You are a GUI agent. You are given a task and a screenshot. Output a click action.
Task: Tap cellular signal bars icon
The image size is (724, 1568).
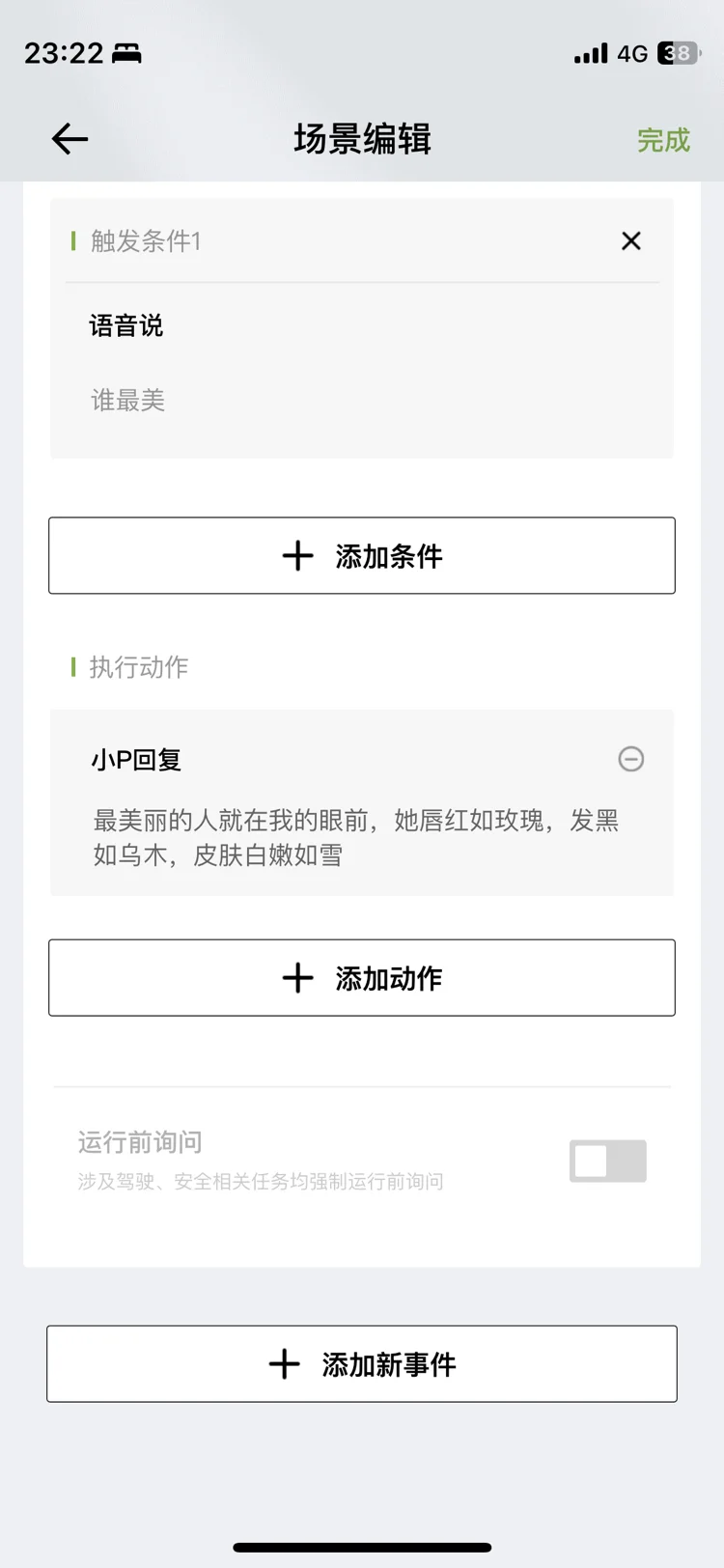591,53
